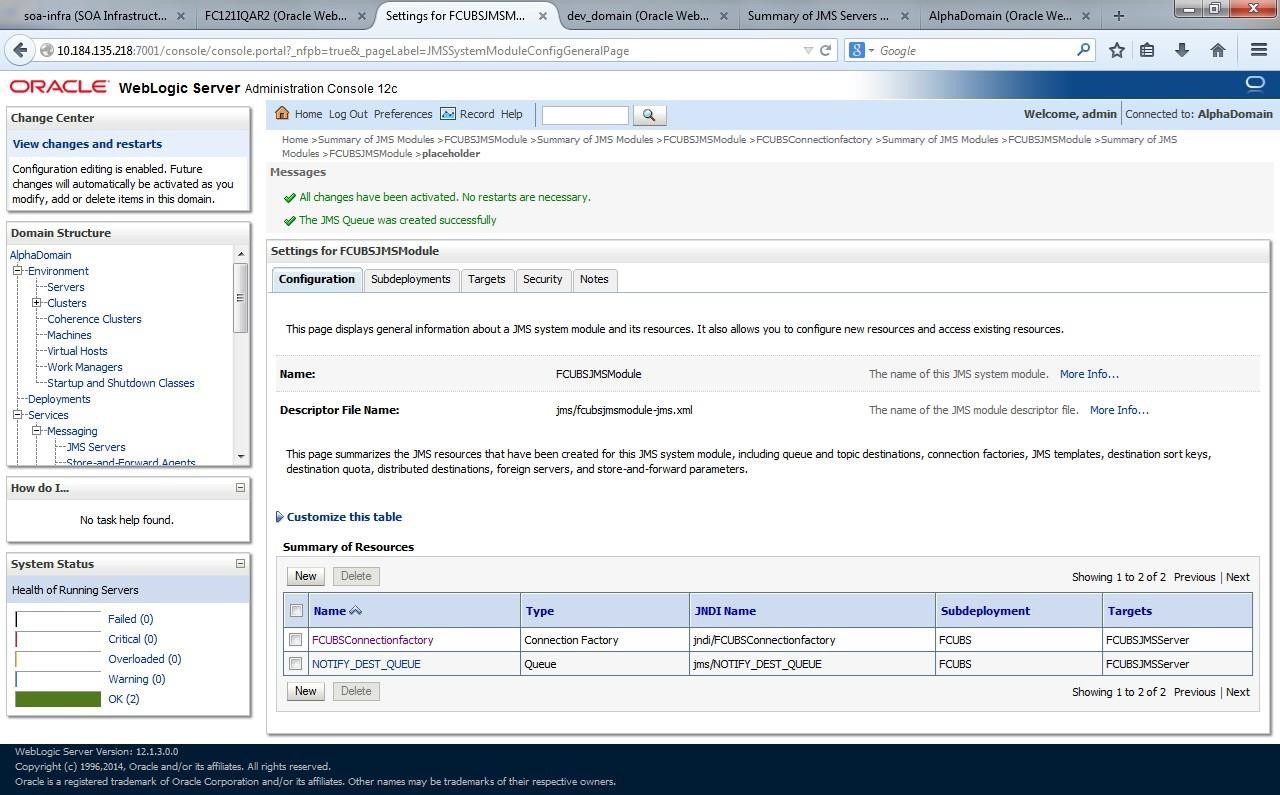The height and width of the screenshot is (795, 1280).
Task: Click the magnifier icon in the Google search box
Action: (x=1083, y=50)
